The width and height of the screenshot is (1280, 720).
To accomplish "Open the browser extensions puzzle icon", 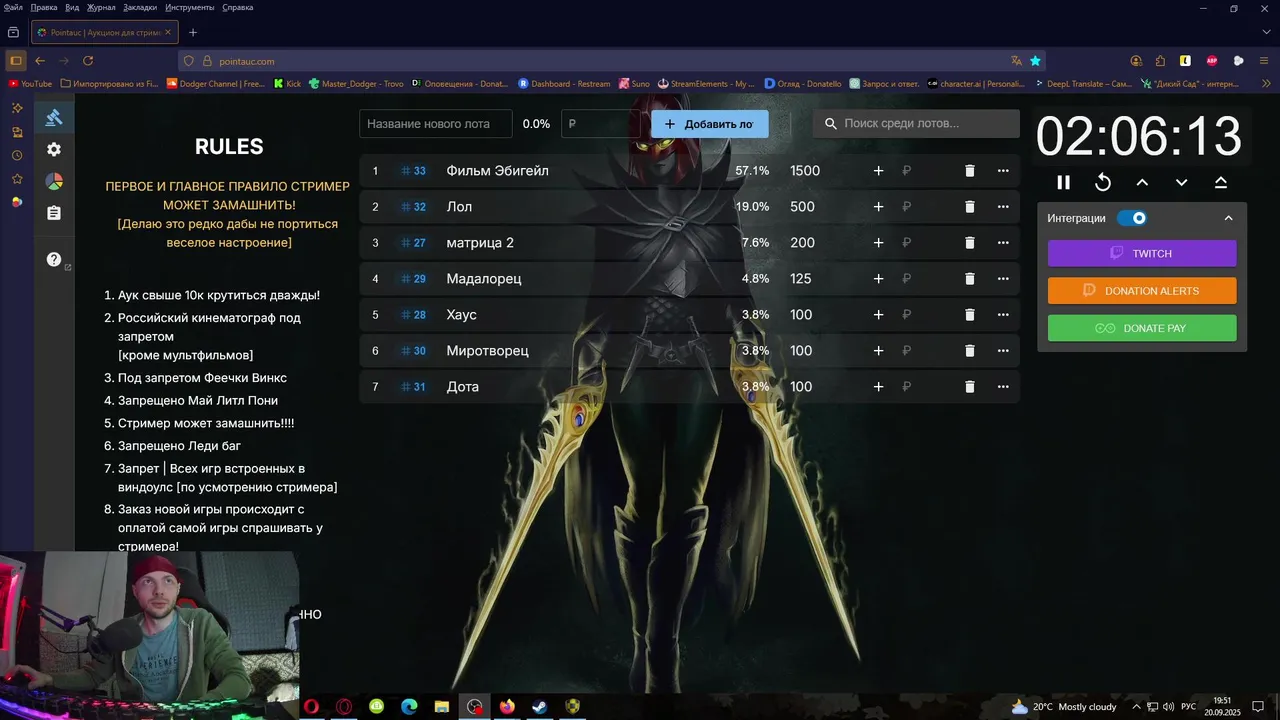I will (1160, 61).
